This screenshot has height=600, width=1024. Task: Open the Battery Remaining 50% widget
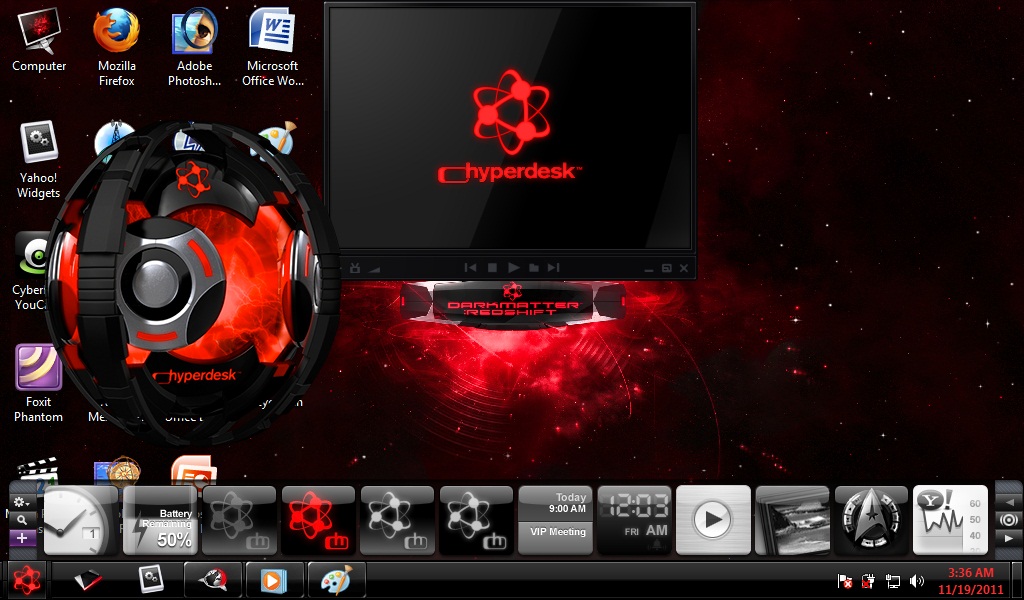coord(161,520)
